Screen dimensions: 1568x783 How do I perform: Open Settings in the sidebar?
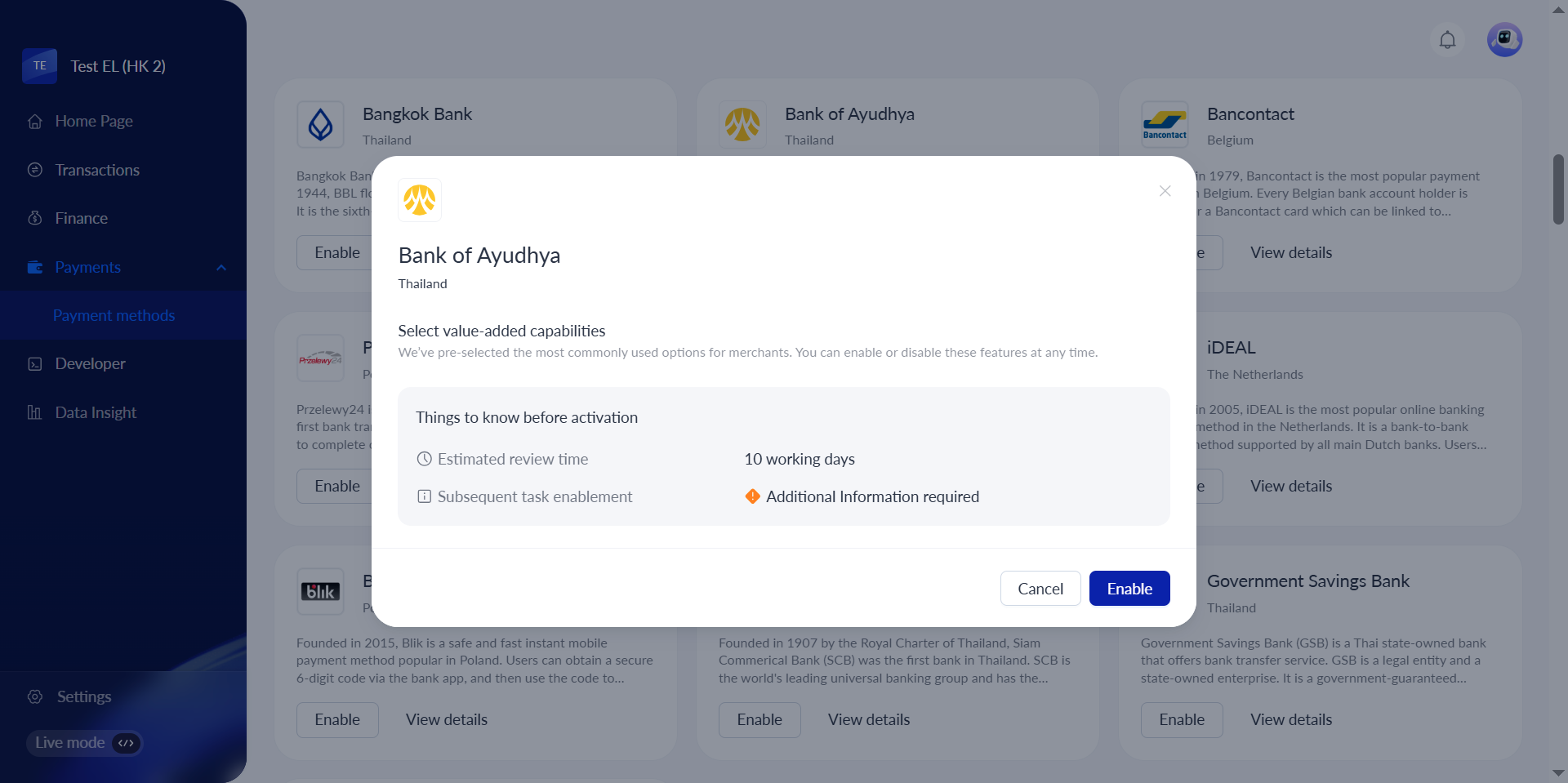click(84, 696)
